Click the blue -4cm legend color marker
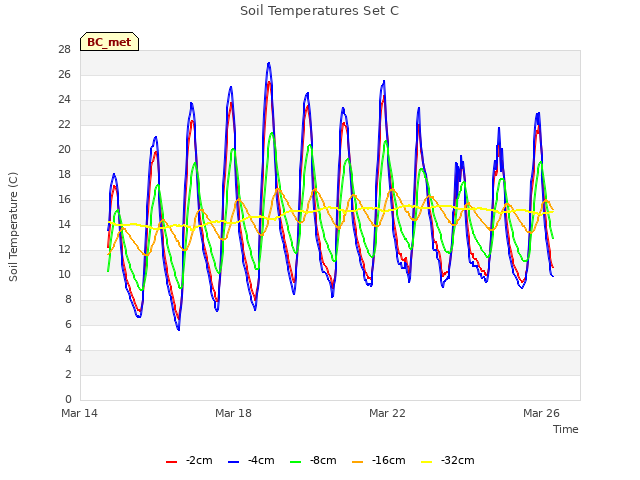Viewport: 640px width, 480px height. [x=233, y=462]
